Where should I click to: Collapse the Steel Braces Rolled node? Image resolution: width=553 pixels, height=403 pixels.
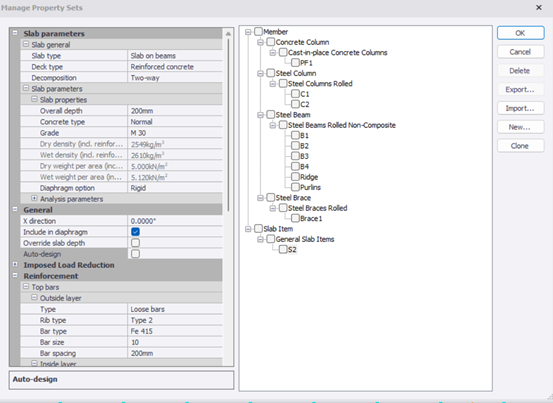273,208
